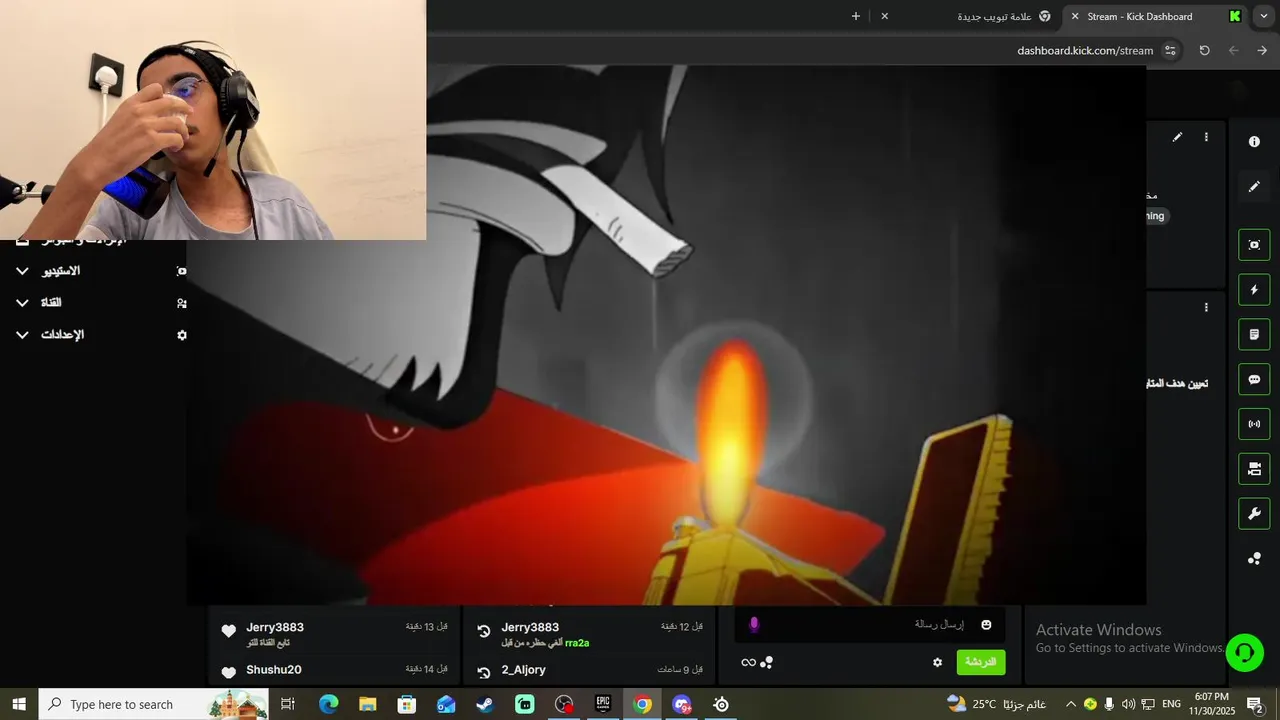The image size is (1280, 720).
Task: Open the lightning bolt quick actions icon
Action: (x=1254, y=290)
